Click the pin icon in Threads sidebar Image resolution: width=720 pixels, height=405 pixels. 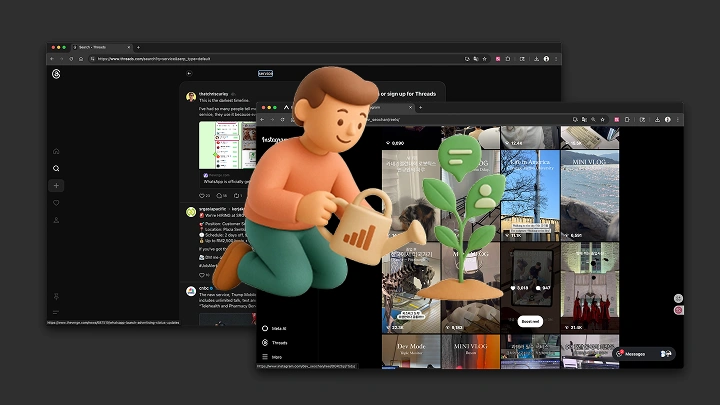pos(56,297)
